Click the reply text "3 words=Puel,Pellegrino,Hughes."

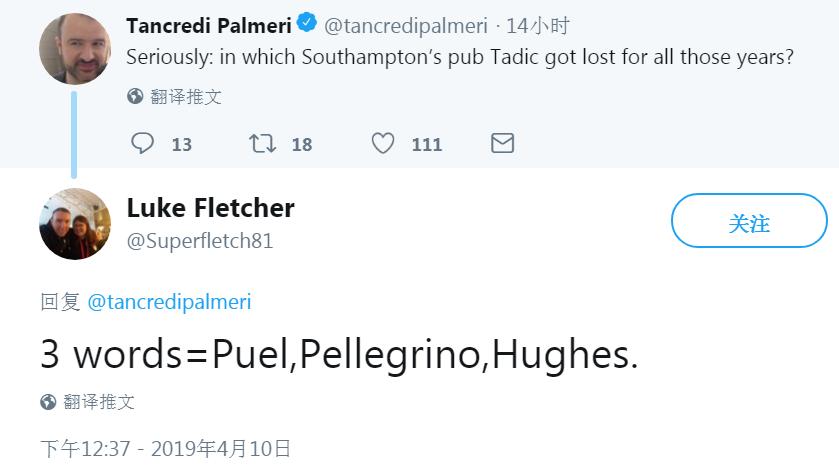click(x=339, y=354)
